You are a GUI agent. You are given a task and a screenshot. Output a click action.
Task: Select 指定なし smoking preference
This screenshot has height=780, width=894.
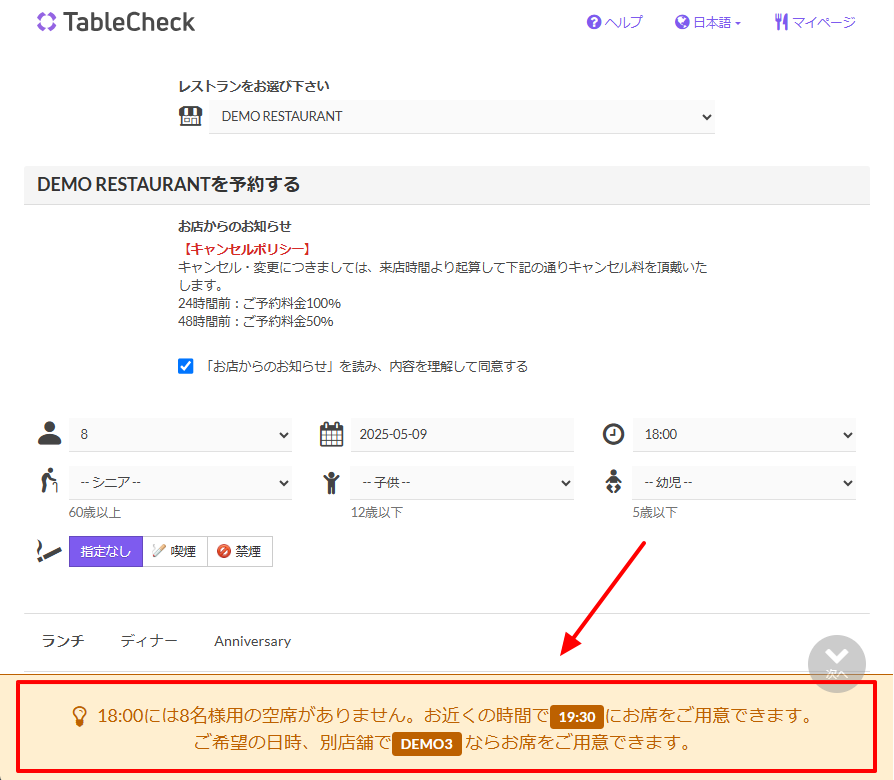tap(106, 551)
